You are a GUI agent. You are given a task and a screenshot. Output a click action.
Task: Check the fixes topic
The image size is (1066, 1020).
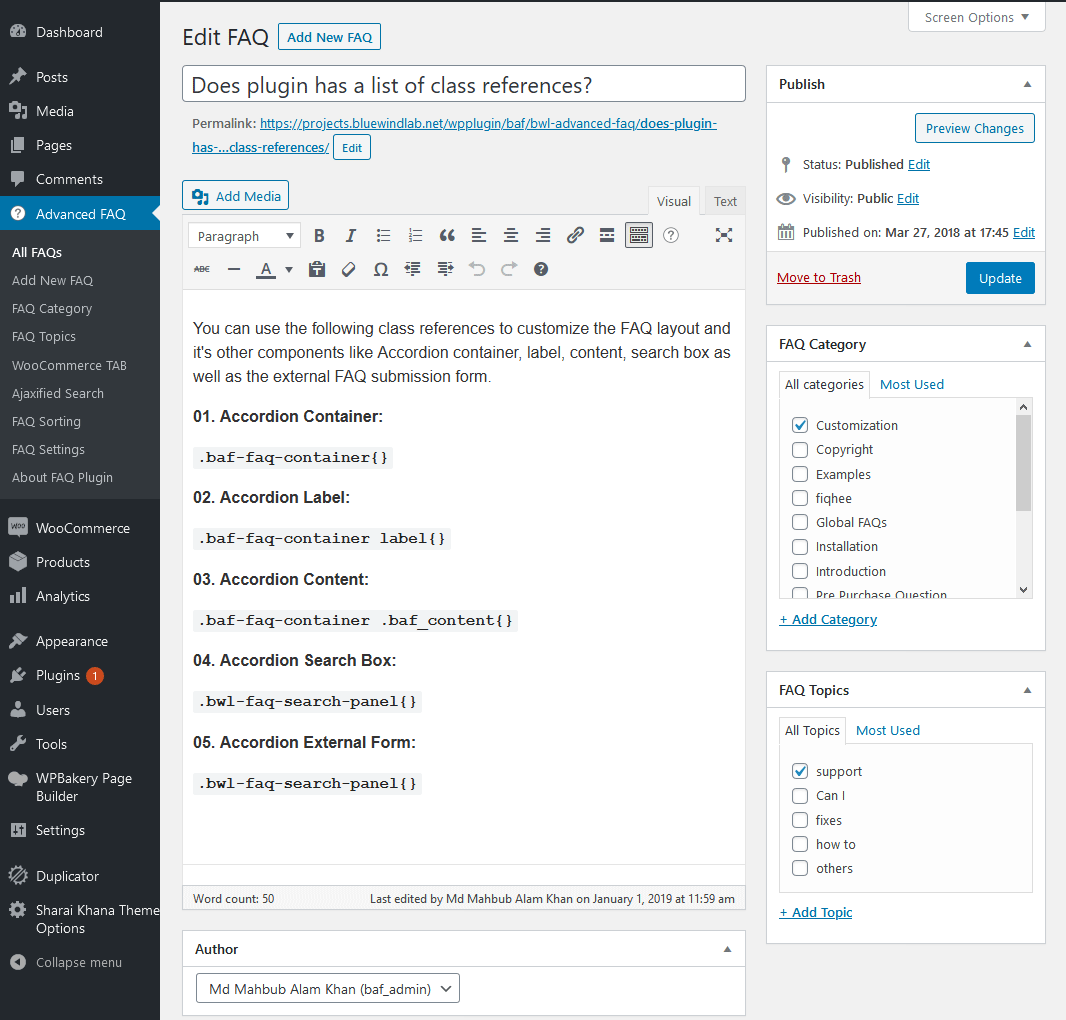click(x=800, y=820)
